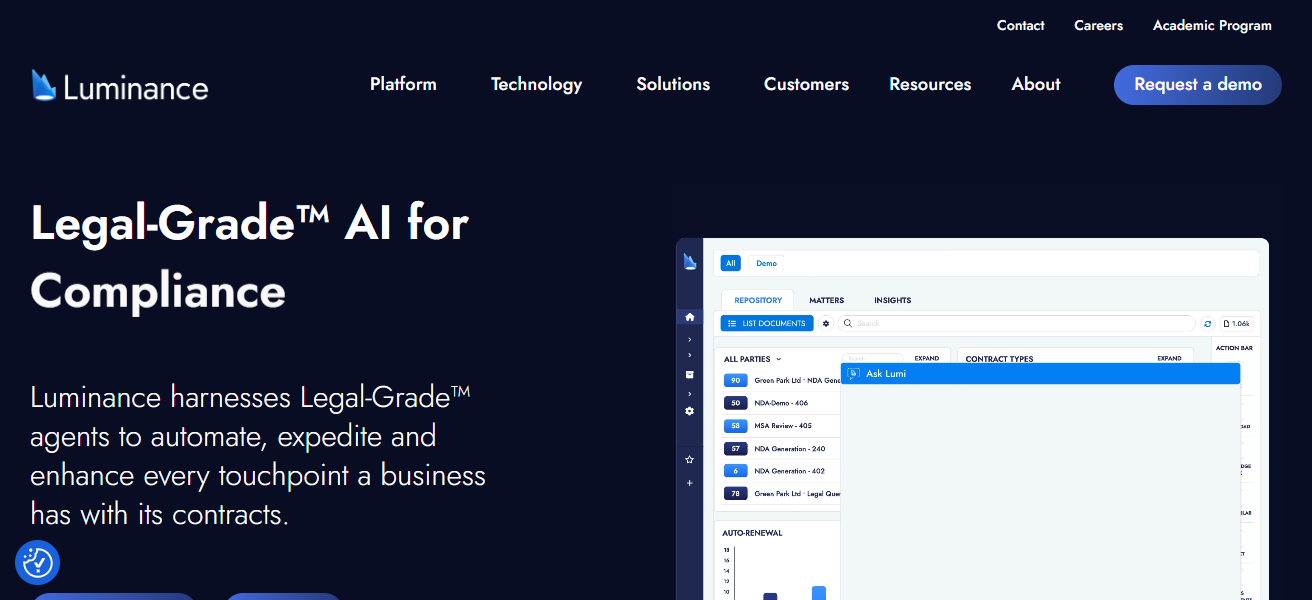This screenshot has height=600, width=1312.
Task: Open the Technology menu
Action: tap(536, 84)
